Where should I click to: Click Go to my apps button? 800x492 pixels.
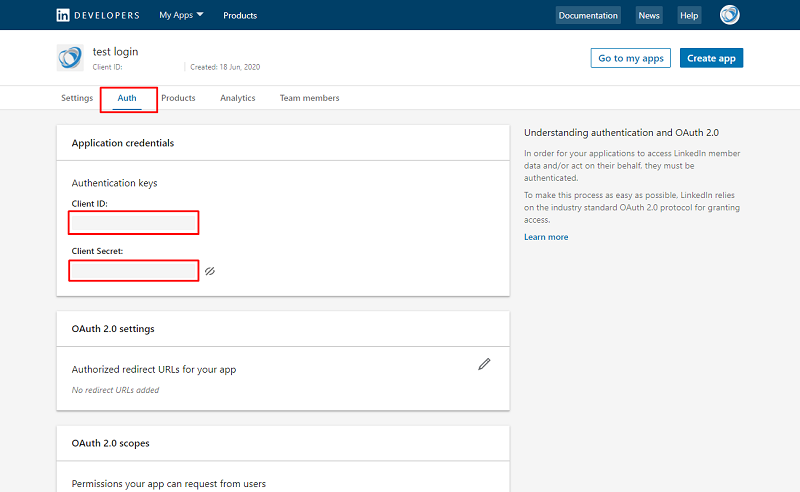(x=631, y=58)
